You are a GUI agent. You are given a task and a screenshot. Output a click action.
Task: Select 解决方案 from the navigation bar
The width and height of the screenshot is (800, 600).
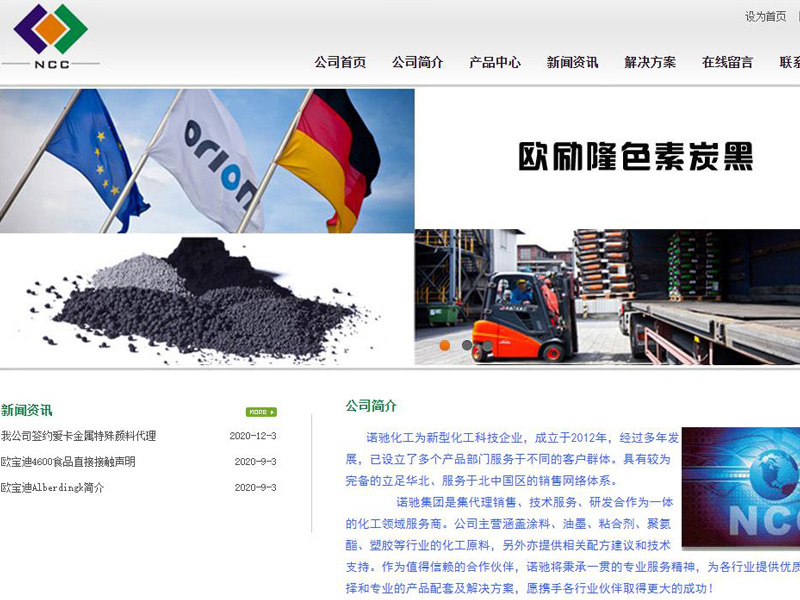click(650, 62)
